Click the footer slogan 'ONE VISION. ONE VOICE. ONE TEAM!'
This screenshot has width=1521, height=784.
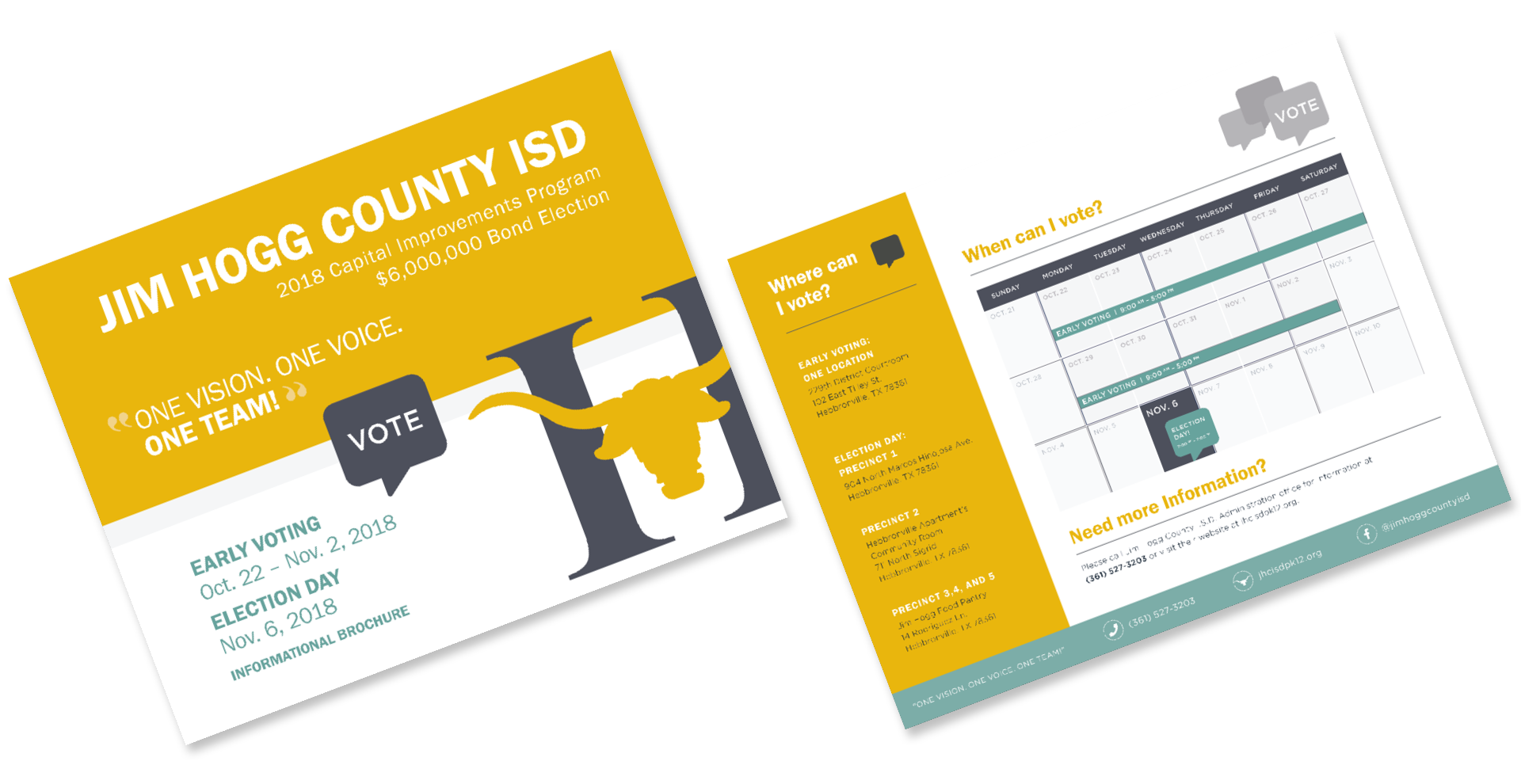pos(988,676)
